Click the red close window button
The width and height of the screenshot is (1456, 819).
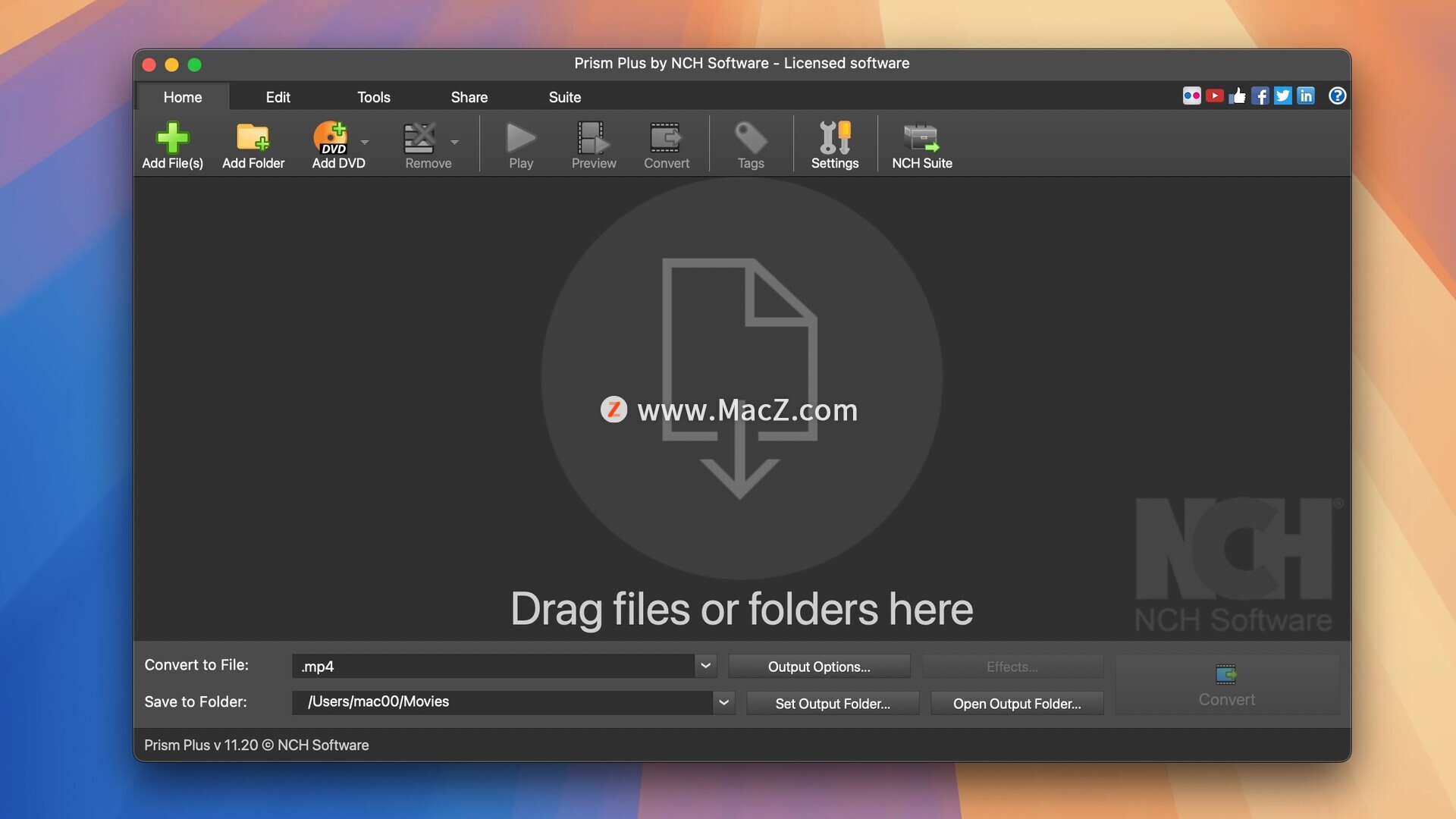[149, 65]
